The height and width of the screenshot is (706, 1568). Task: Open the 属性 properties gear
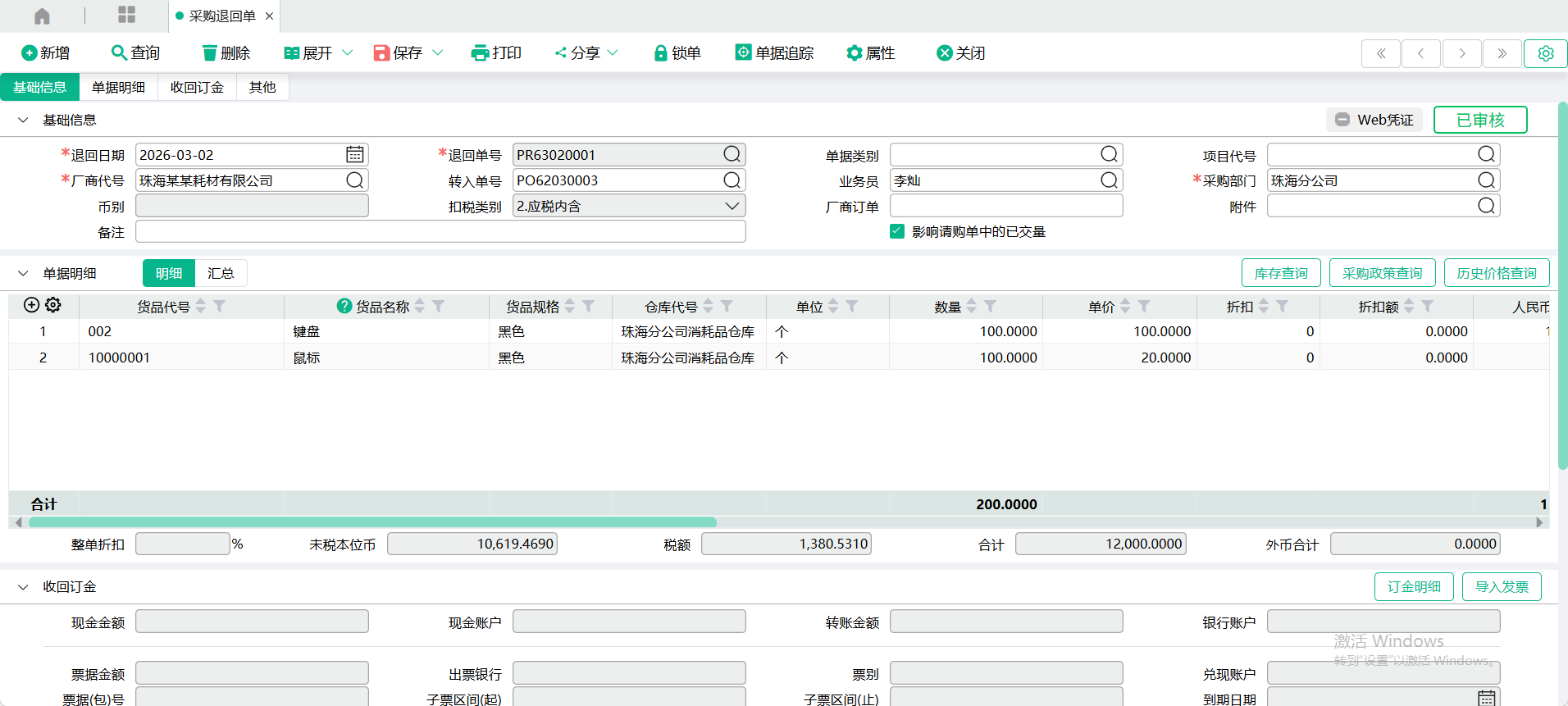point(855,53)
